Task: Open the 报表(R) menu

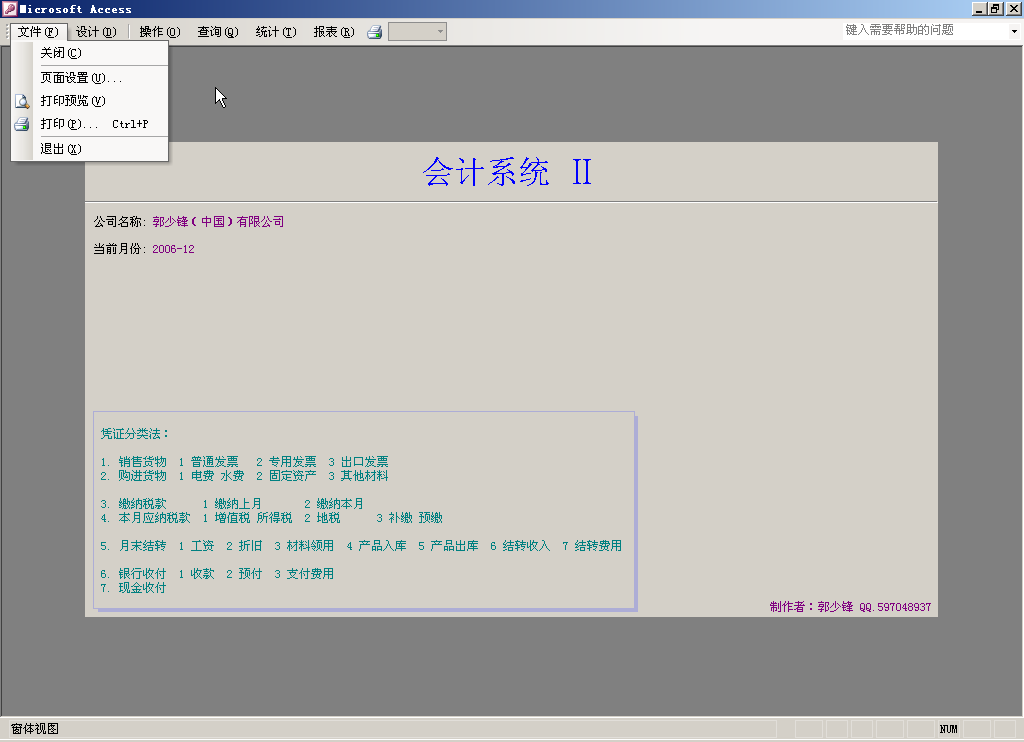Action: coord(334,32)
